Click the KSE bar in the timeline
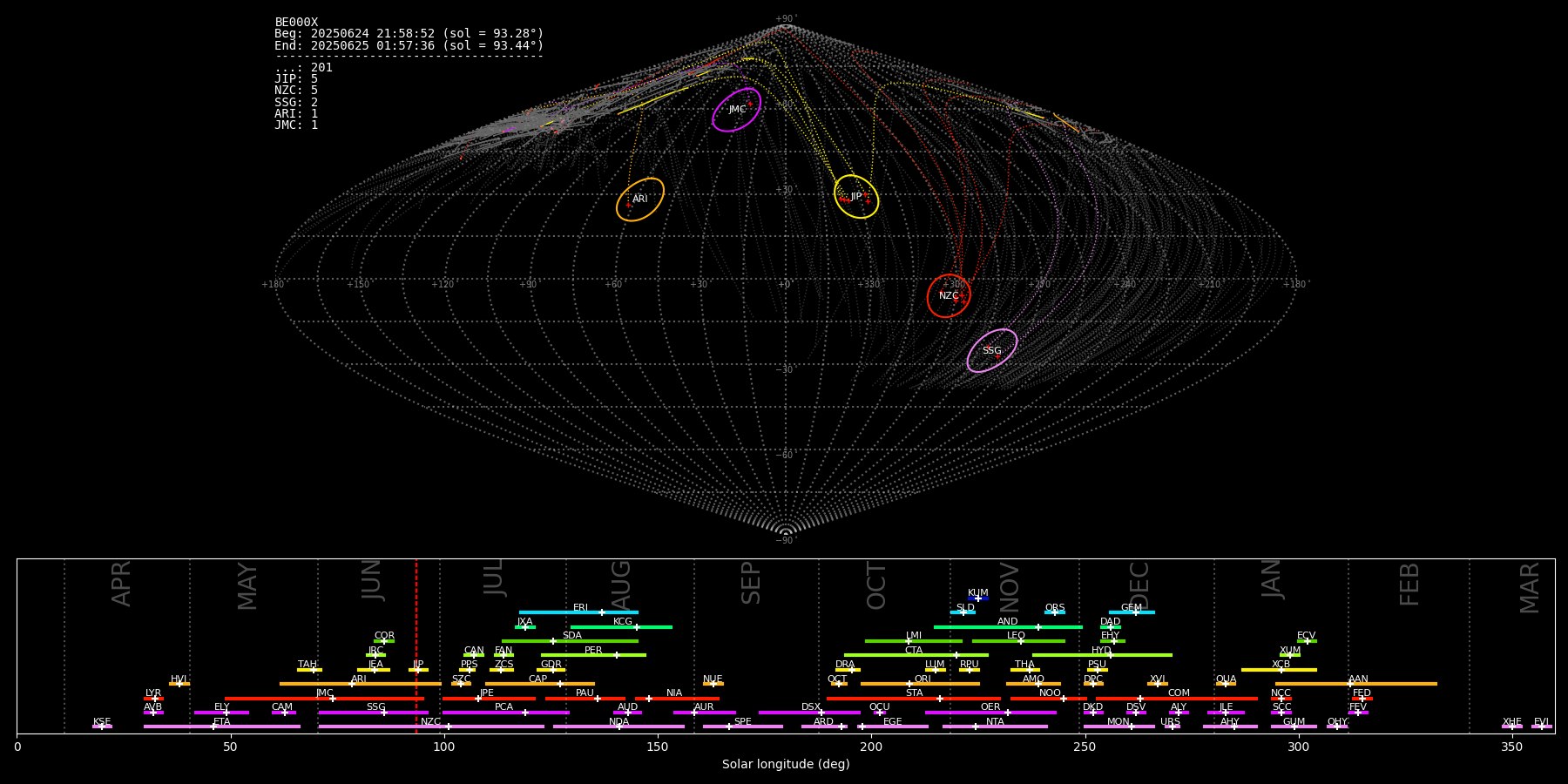1568x784 pixels. (x=102, y=727)
